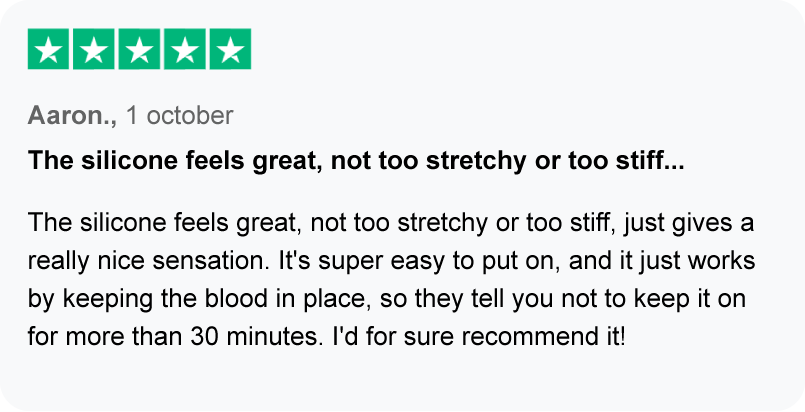805x412 pixels.
Task: Open the bold review title heading
Action: click(x=355, y=160)
